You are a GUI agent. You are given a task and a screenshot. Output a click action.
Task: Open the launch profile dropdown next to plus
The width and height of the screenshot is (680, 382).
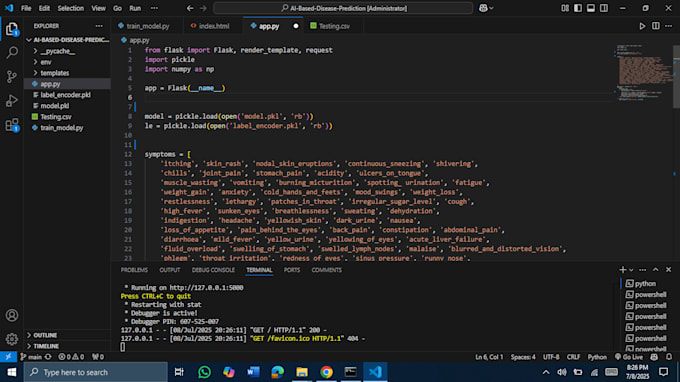click(631, 270)
